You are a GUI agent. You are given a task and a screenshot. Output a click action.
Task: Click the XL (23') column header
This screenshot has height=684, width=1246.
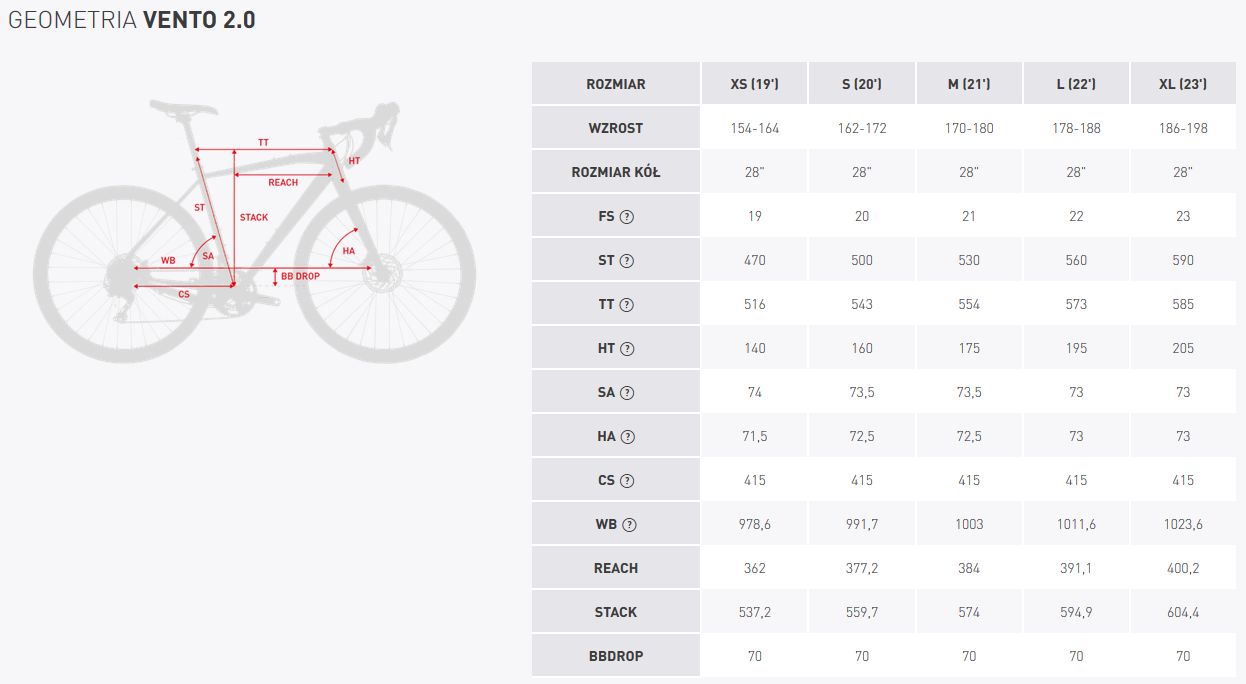[x=1183, y=84]
